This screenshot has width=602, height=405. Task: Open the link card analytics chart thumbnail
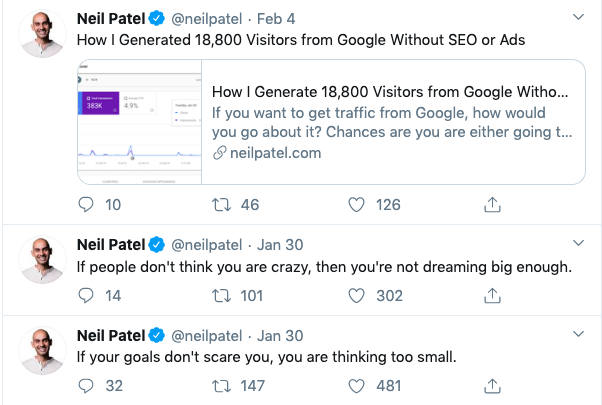coord(139,122)
